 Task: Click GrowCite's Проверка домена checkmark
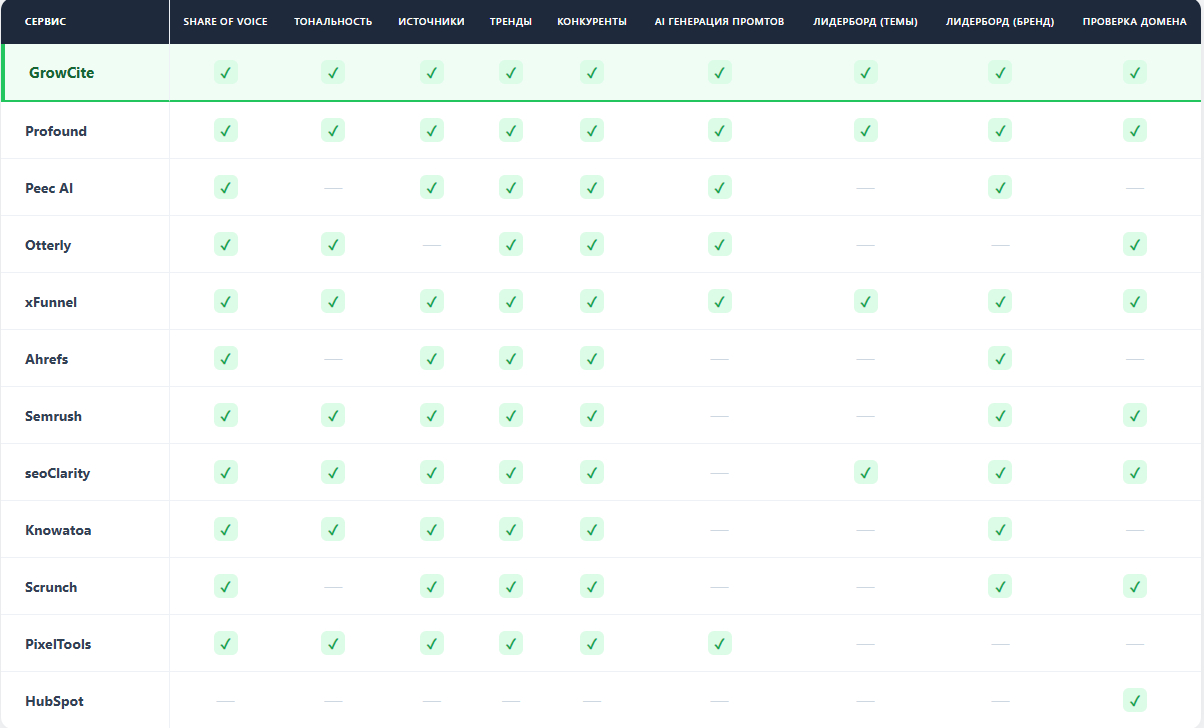1134,72
